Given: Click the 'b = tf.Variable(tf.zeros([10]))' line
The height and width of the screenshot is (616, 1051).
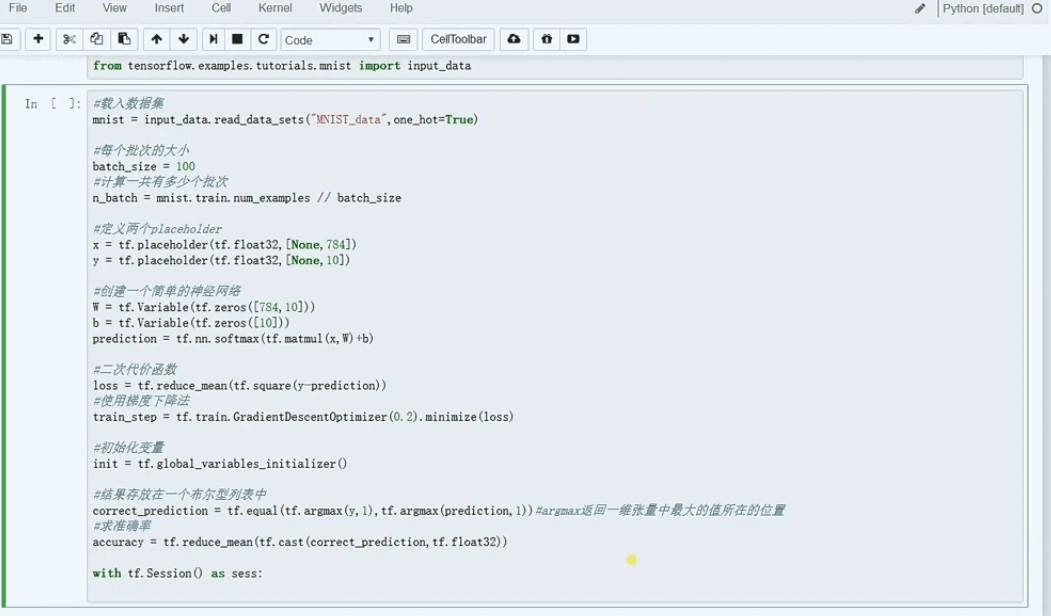Looking at the screenshot, I should [x=191, y=322].
